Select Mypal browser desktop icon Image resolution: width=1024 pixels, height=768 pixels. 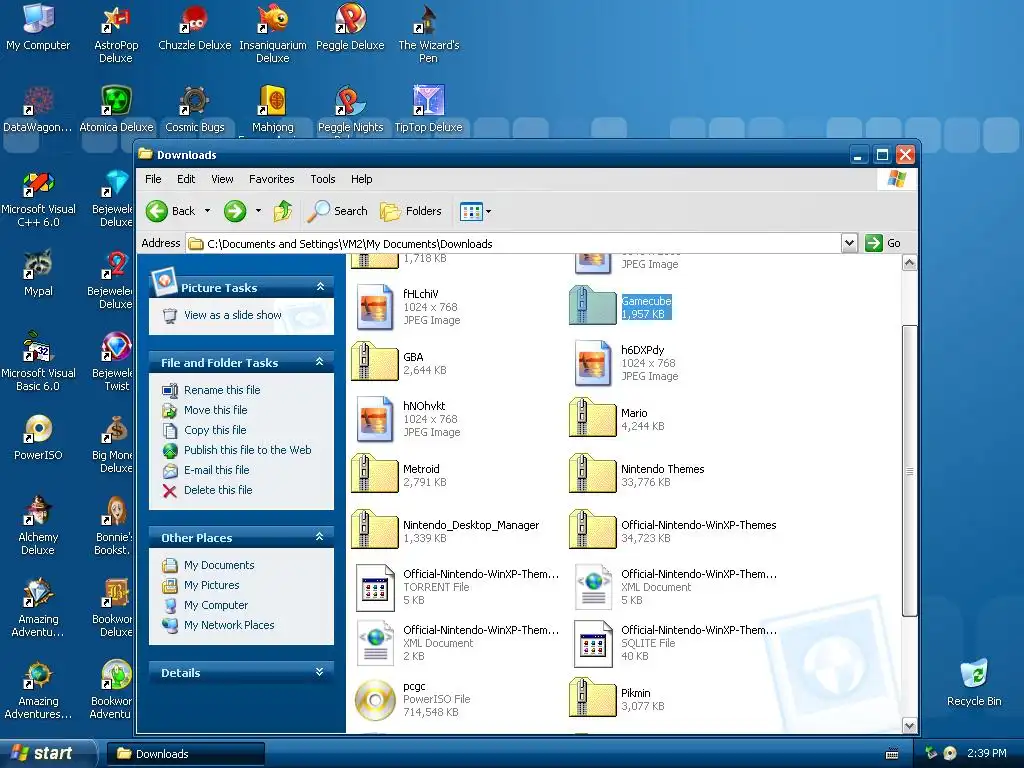(38, 274)
